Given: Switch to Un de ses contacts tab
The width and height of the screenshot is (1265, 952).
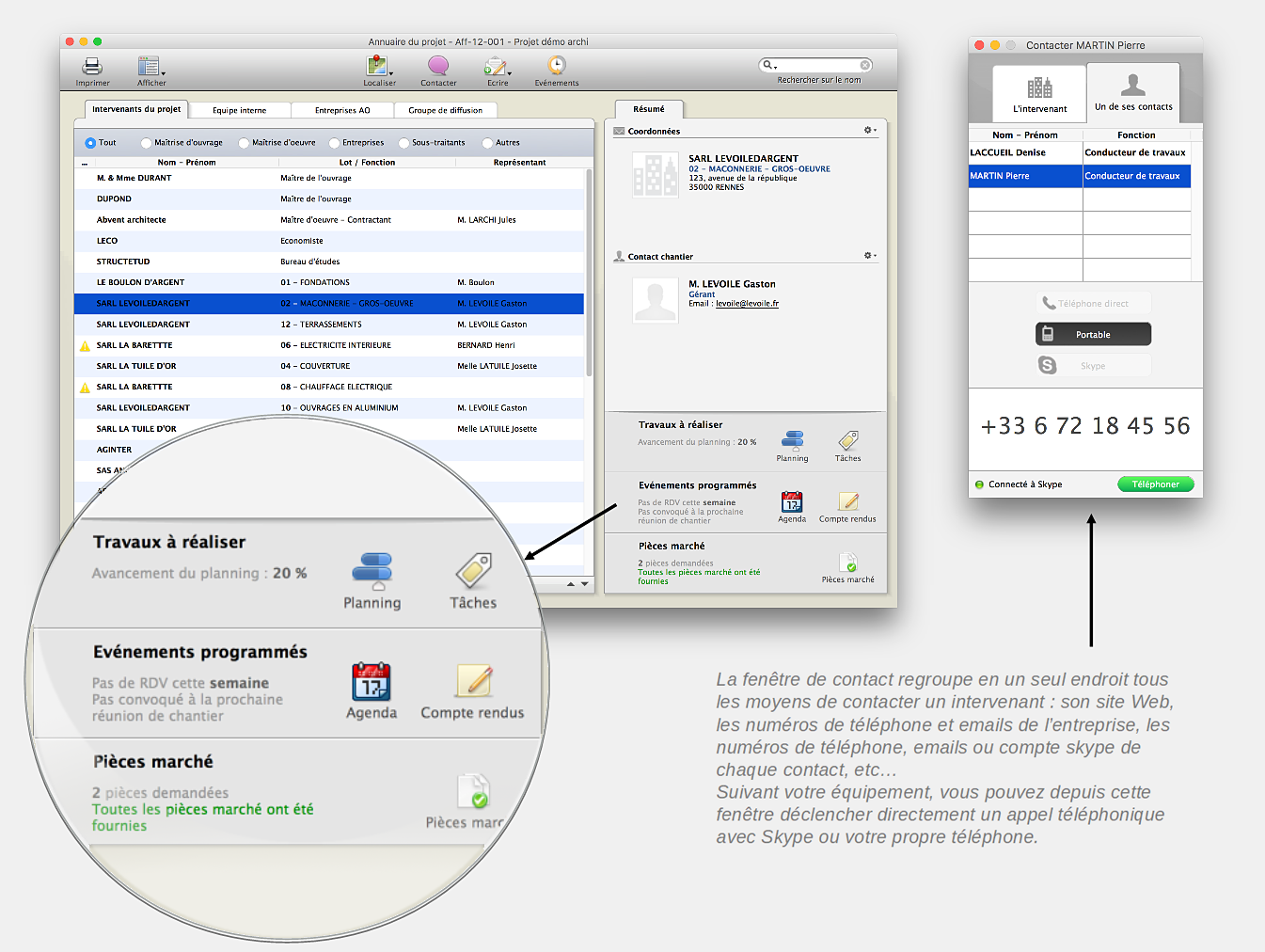Looking at the screenshot, I should click(x=1133, y=92).
